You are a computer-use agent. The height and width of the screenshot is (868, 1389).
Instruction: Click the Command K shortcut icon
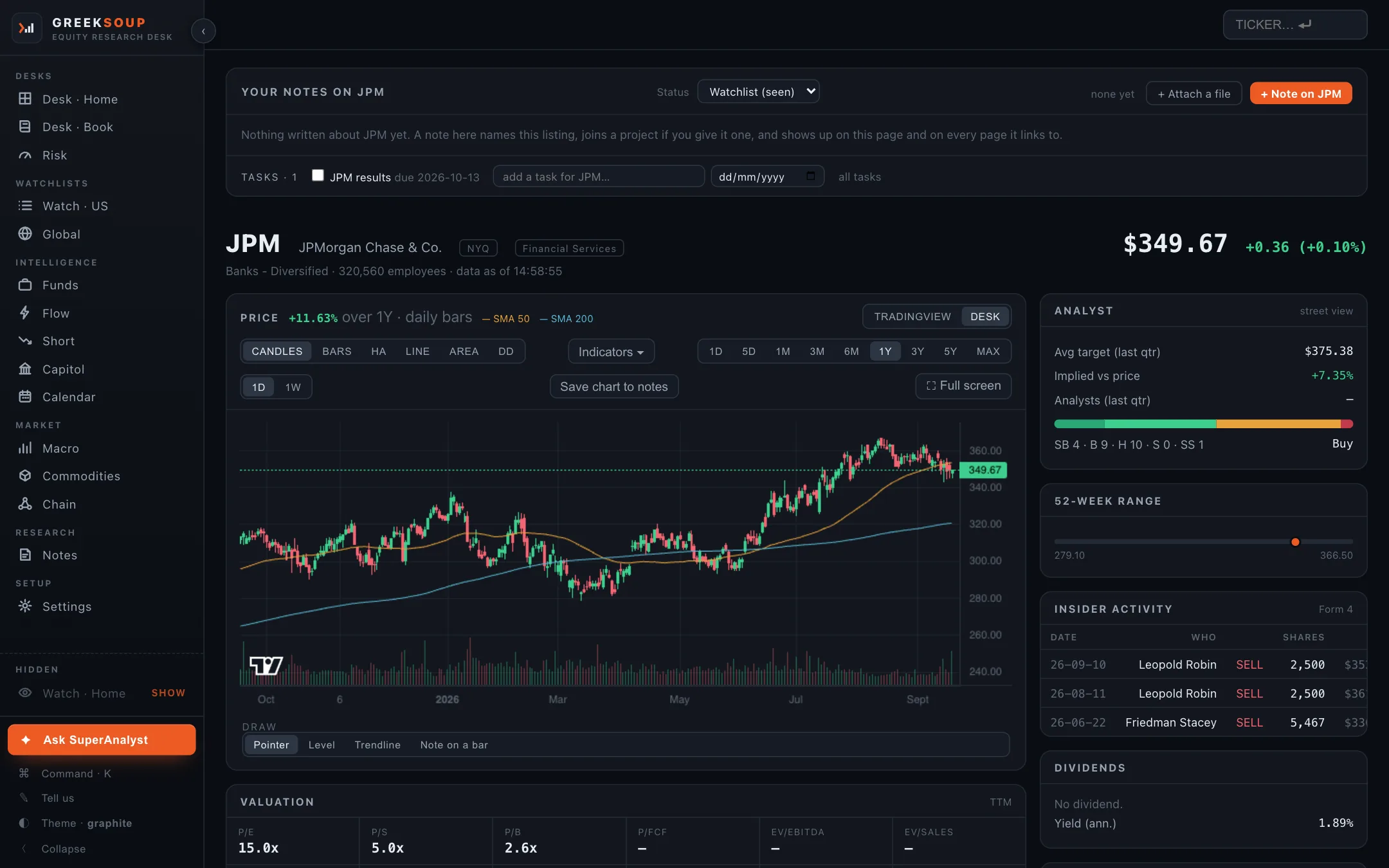(24, 773)
